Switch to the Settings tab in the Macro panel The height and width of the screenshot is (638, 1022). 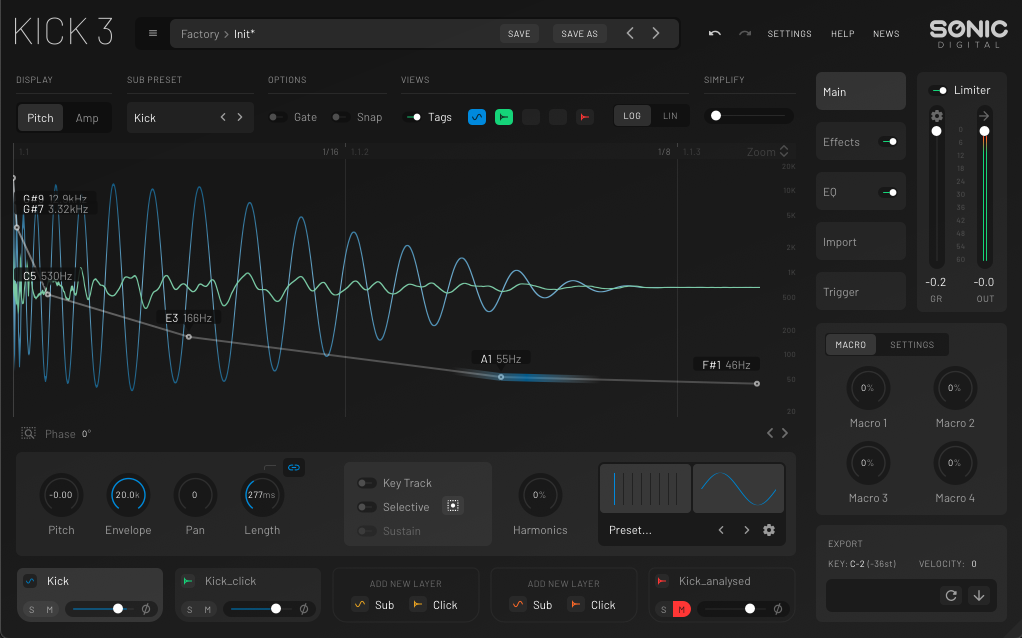click(x=912, y=344)
